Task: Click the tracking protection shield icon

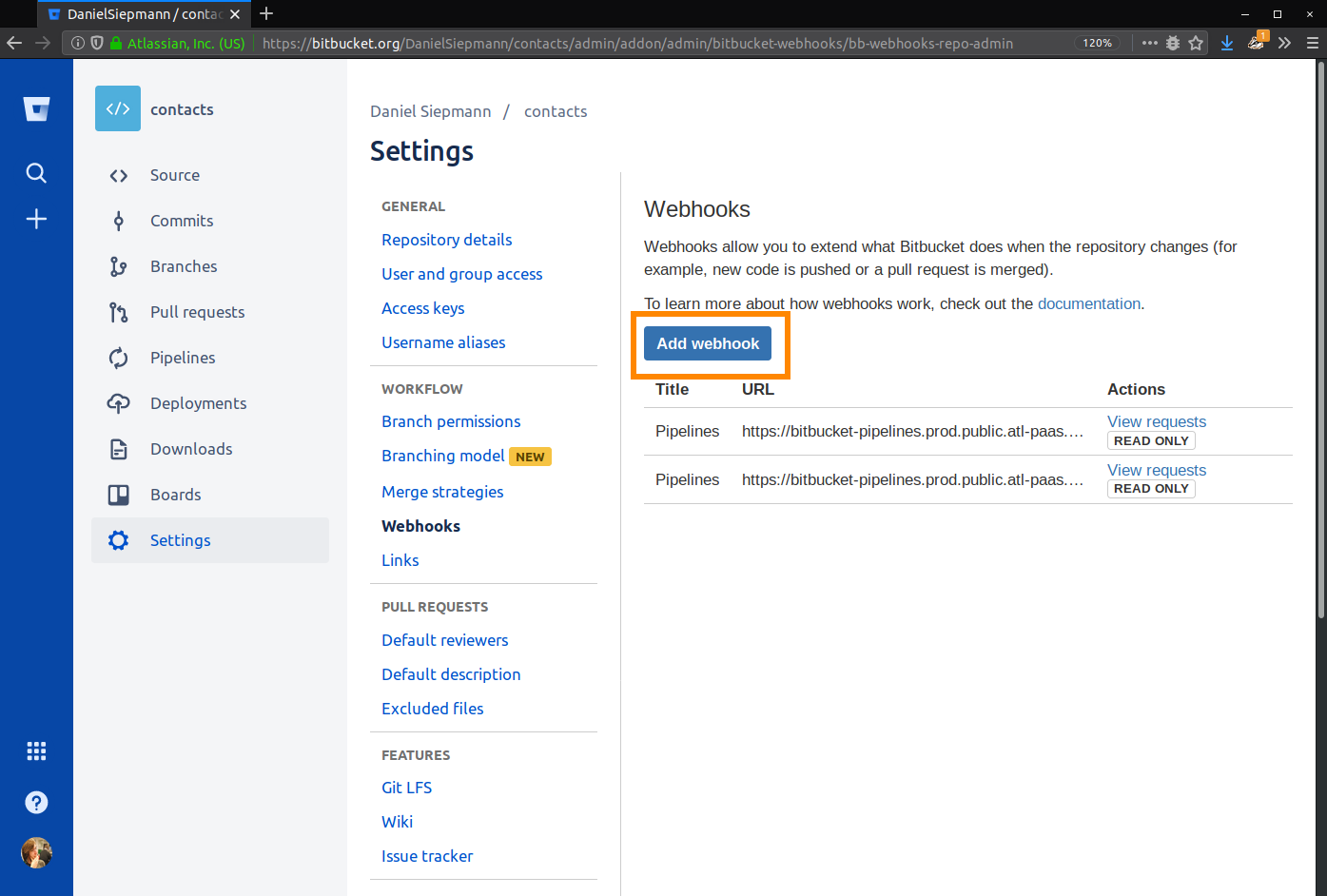Action: pos(97,43)
